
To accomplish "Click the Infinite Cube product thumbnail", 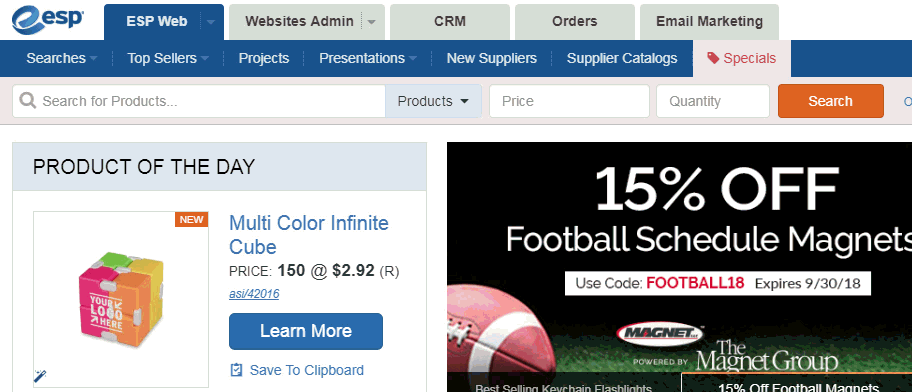I will click(121, 299).
